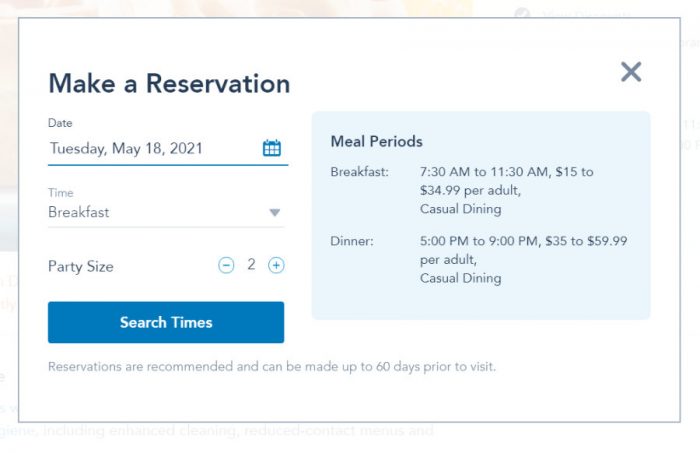Close the Make a Reservation dialog
700x453 pixels.
[630, 71]
